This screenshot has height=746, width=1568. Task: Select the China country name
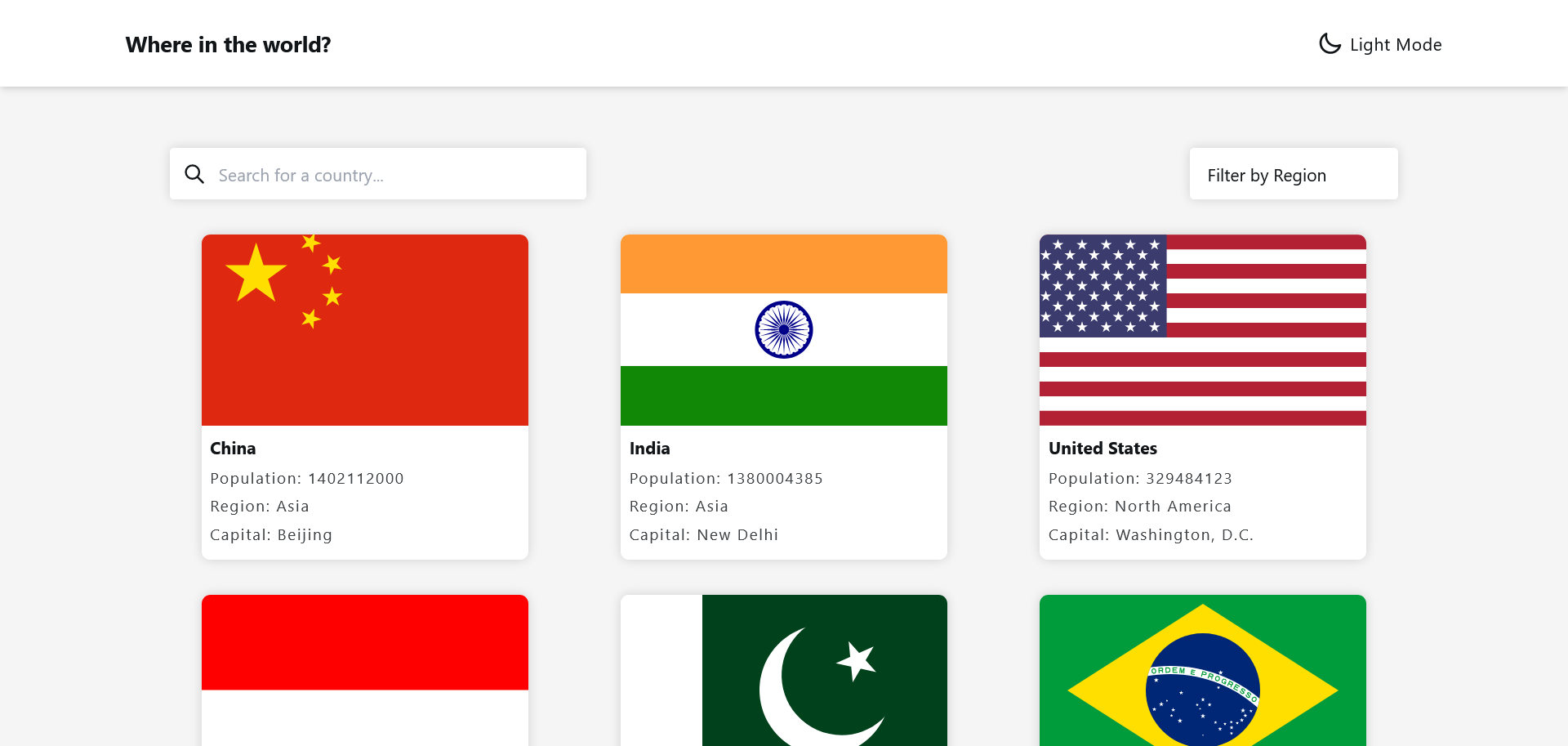click(233, 449)
